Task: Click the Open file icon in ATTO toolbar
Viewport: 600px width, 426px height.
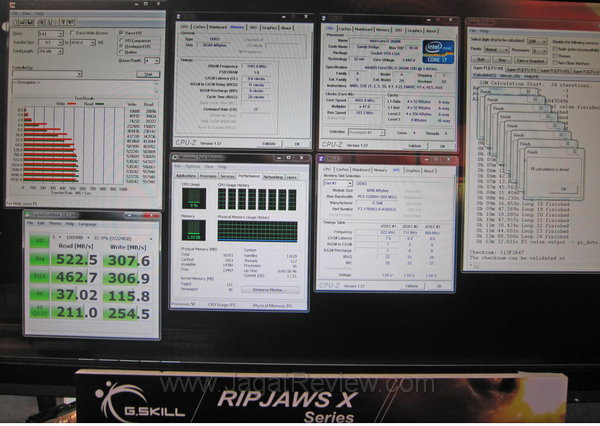Action: pos(23,22)
